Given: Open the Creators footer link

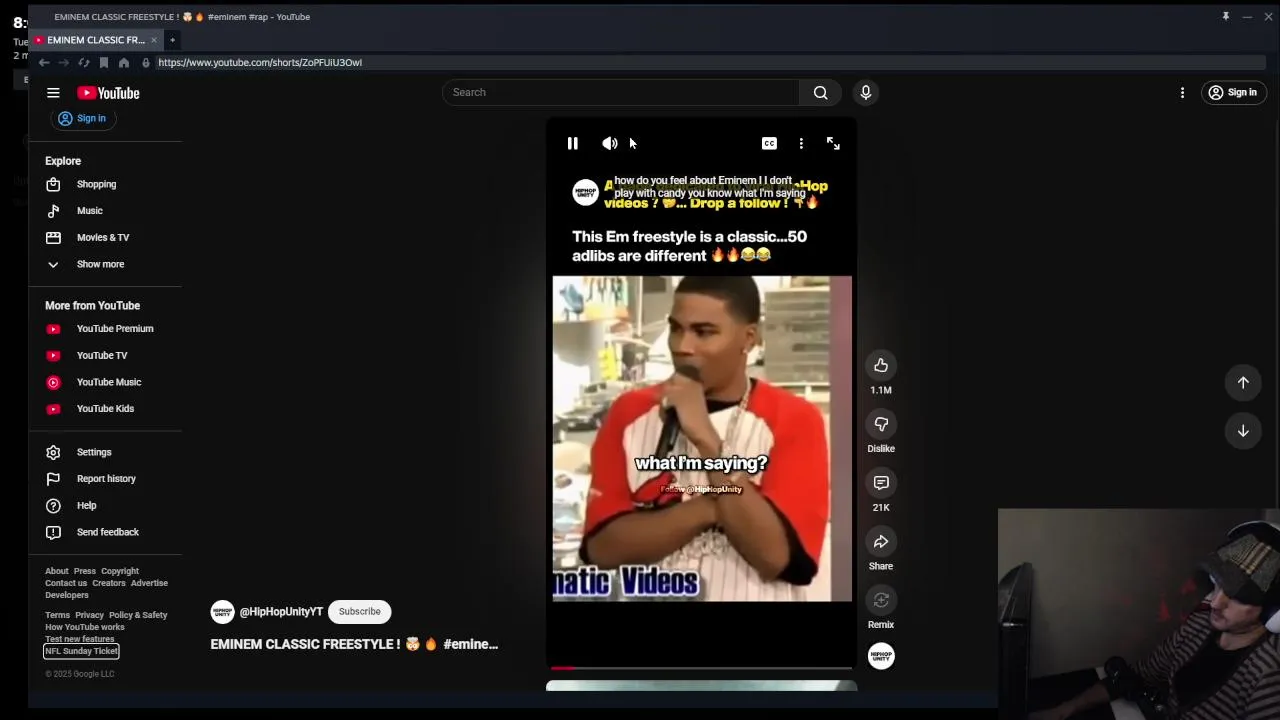Looking at the screenshot, I should coord(109,583).
